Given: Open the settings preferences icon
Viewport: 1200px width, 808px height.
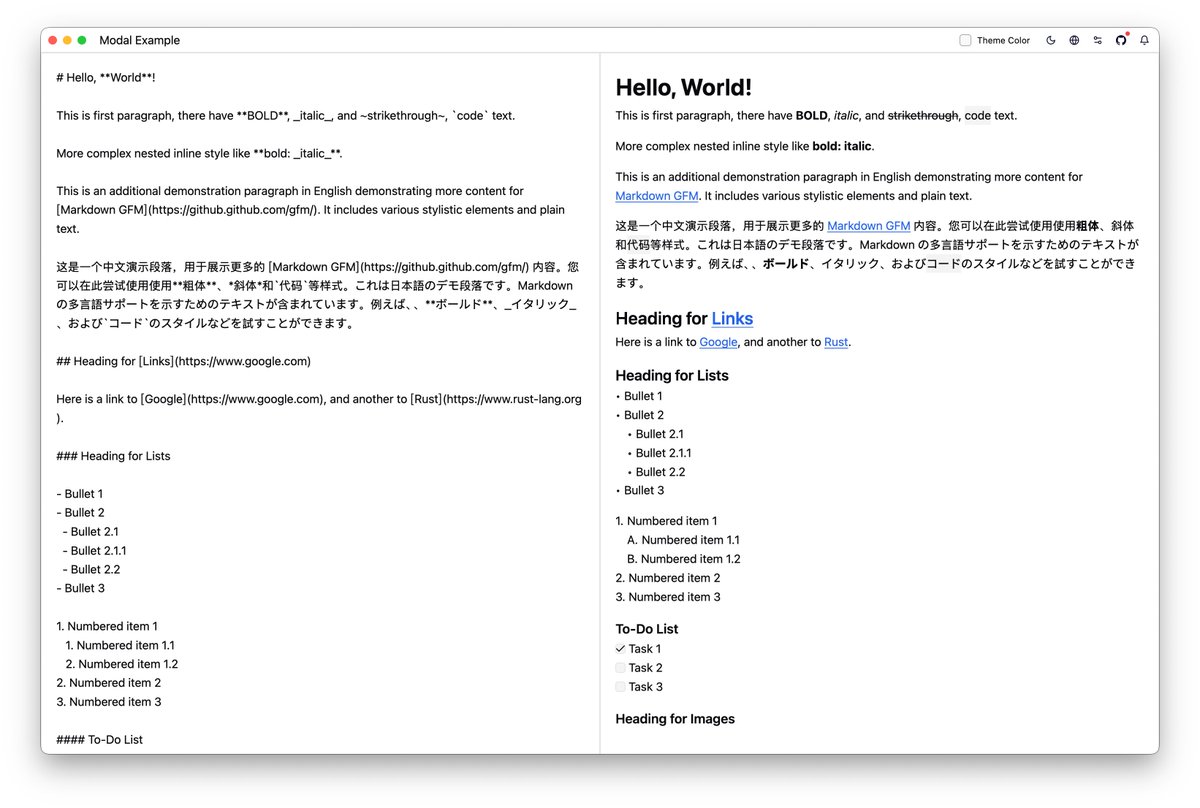Looking at the screenshot, I should pos(1097,40).
